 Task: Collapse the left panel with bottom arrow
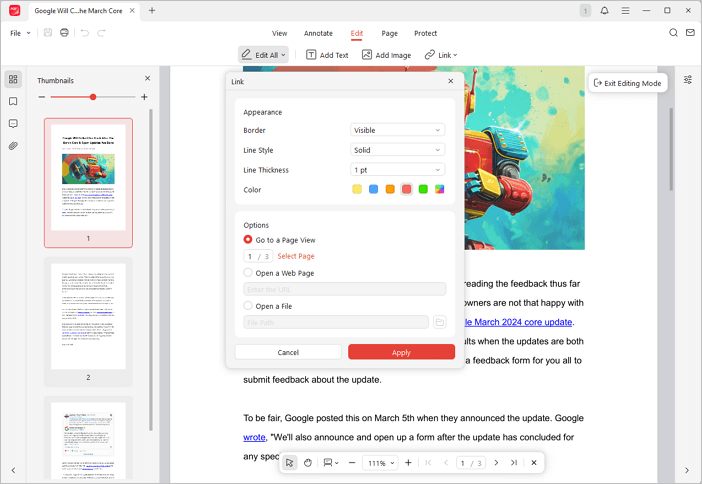[13, 470]
